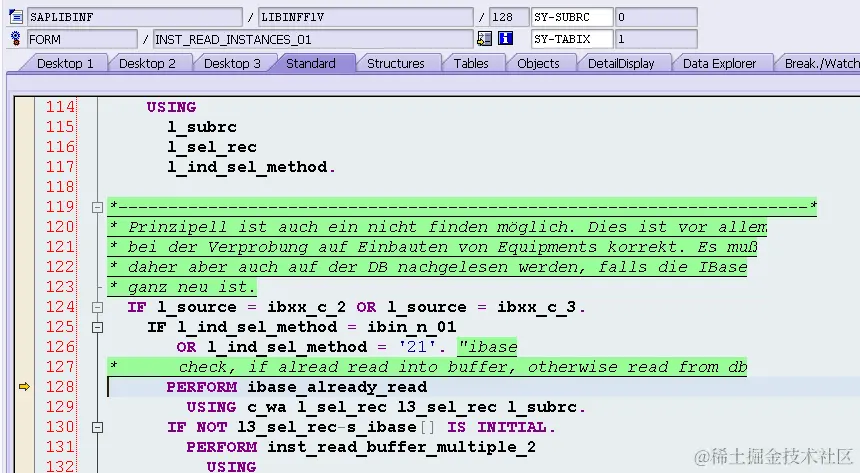Click the INST_READ_INSTANCES_01 routine name field
Image resolution: width=860 pixels, height=473 pixels.
pos(313,40)
